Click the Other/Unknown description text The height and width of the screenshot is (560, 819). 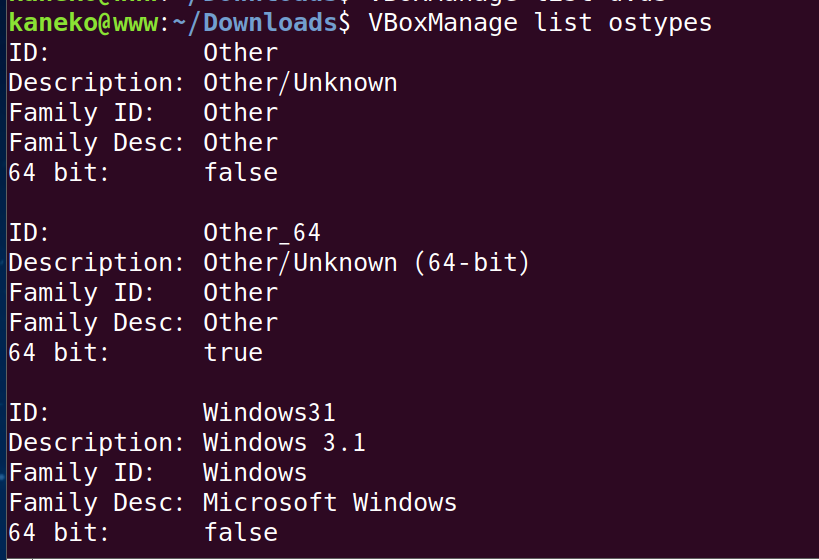pyautogui.click(x=300, y=83)
